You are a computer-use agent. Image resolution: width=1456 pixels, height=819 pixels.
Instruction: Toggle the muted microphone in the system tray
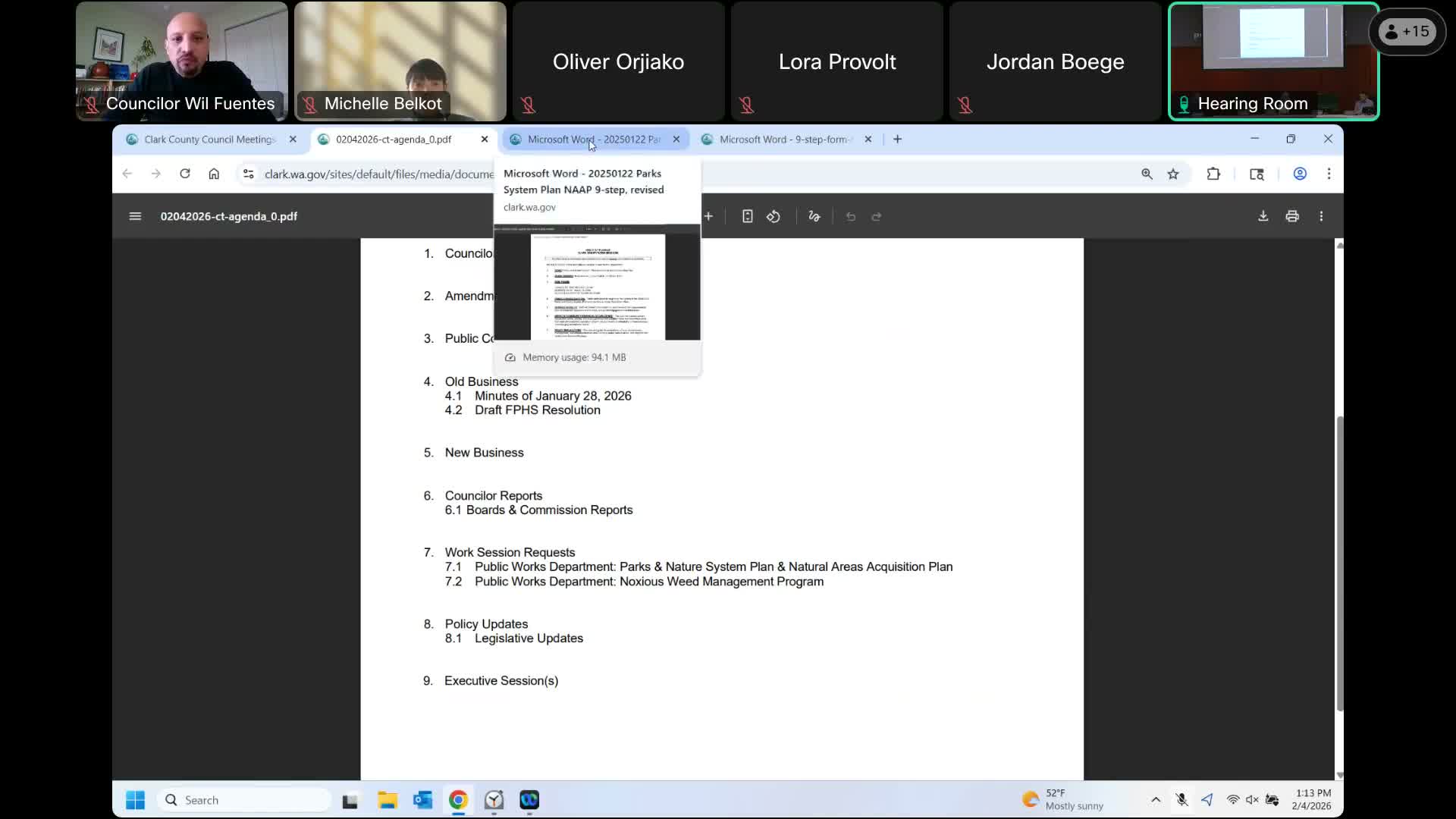coord(1181,799)
